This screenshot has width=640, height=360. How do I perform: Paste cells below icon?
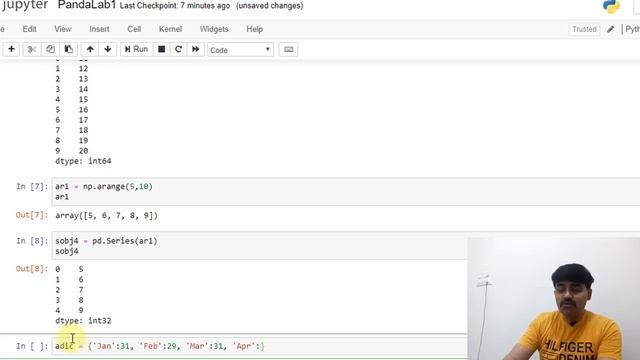click(x=69, y=49)
